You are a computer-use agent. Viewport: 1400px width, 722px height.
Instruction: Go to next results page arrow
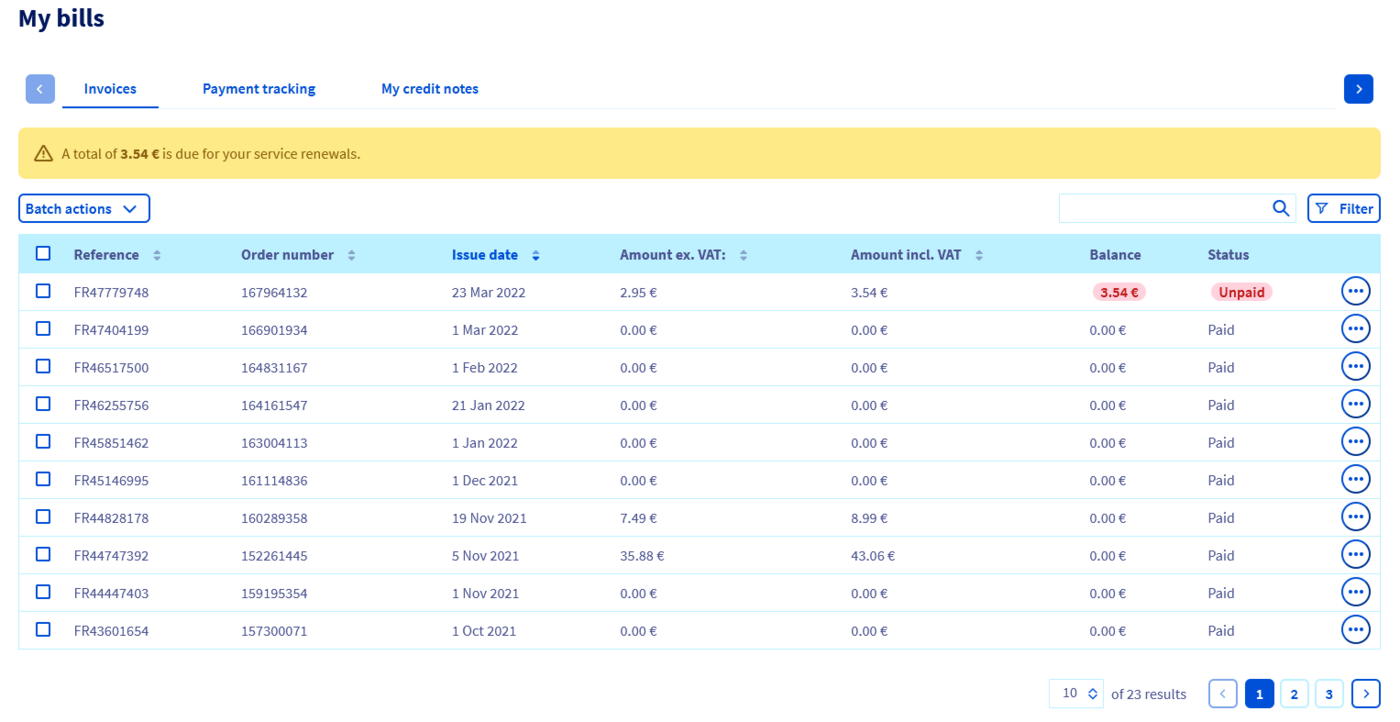tap(1365, 693)
